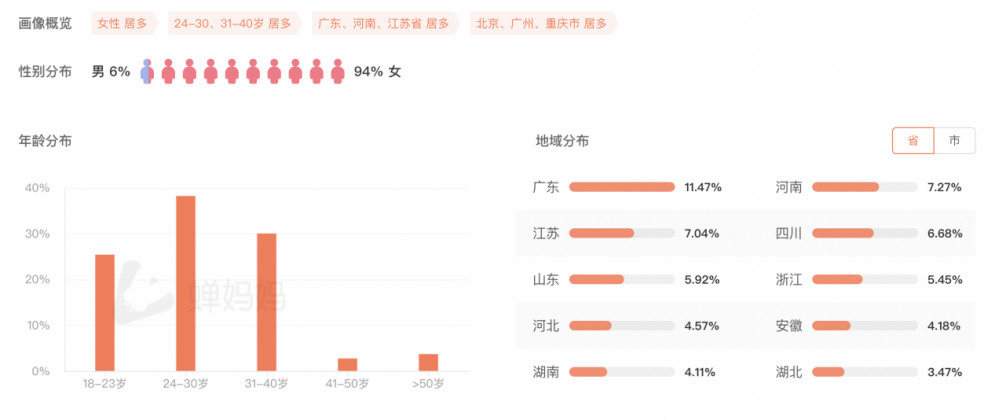Viewport: 995px width, 420px height.
Task: Click the 24-30岁 age bar
Action: pos(186,284)
